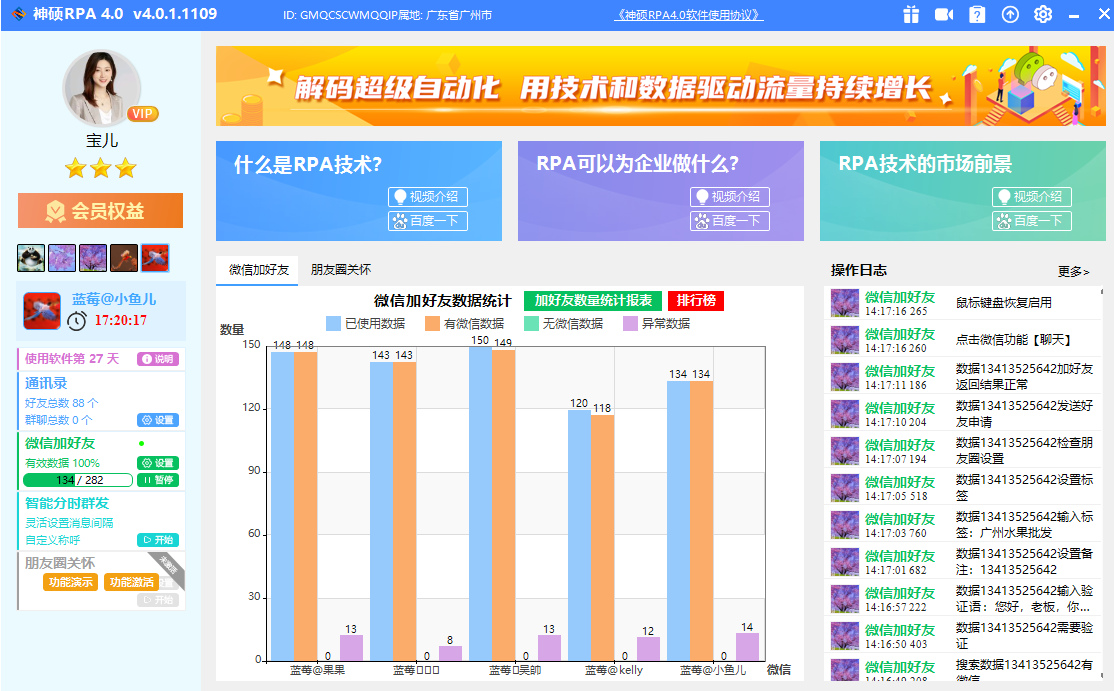
Task: Click the log avatar for 检查朋友圈设置 entry
Action: point(845,451)
